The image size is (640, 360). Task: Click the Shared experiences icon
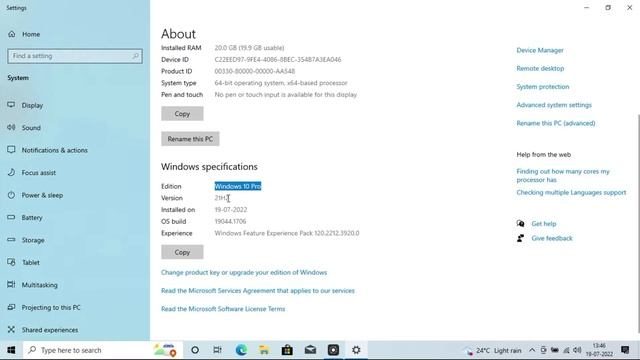pyautogui.click(x=11, y=329)
